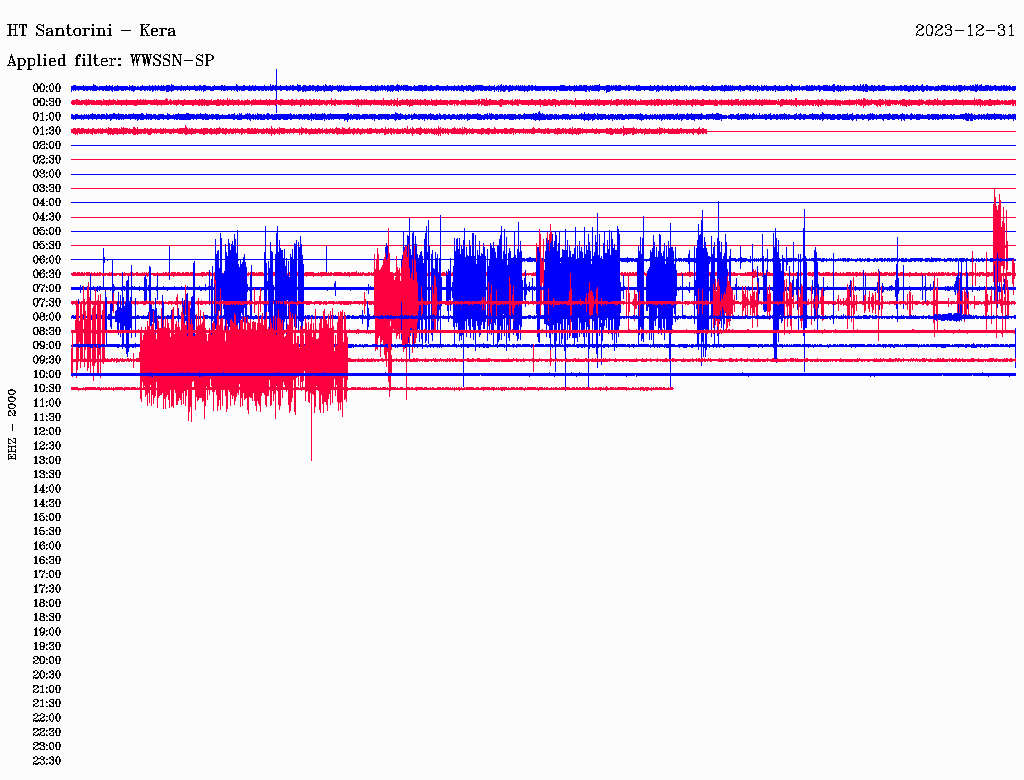
Task: Click the 2023-12-31 date label
Action: [x=964, y=31]
